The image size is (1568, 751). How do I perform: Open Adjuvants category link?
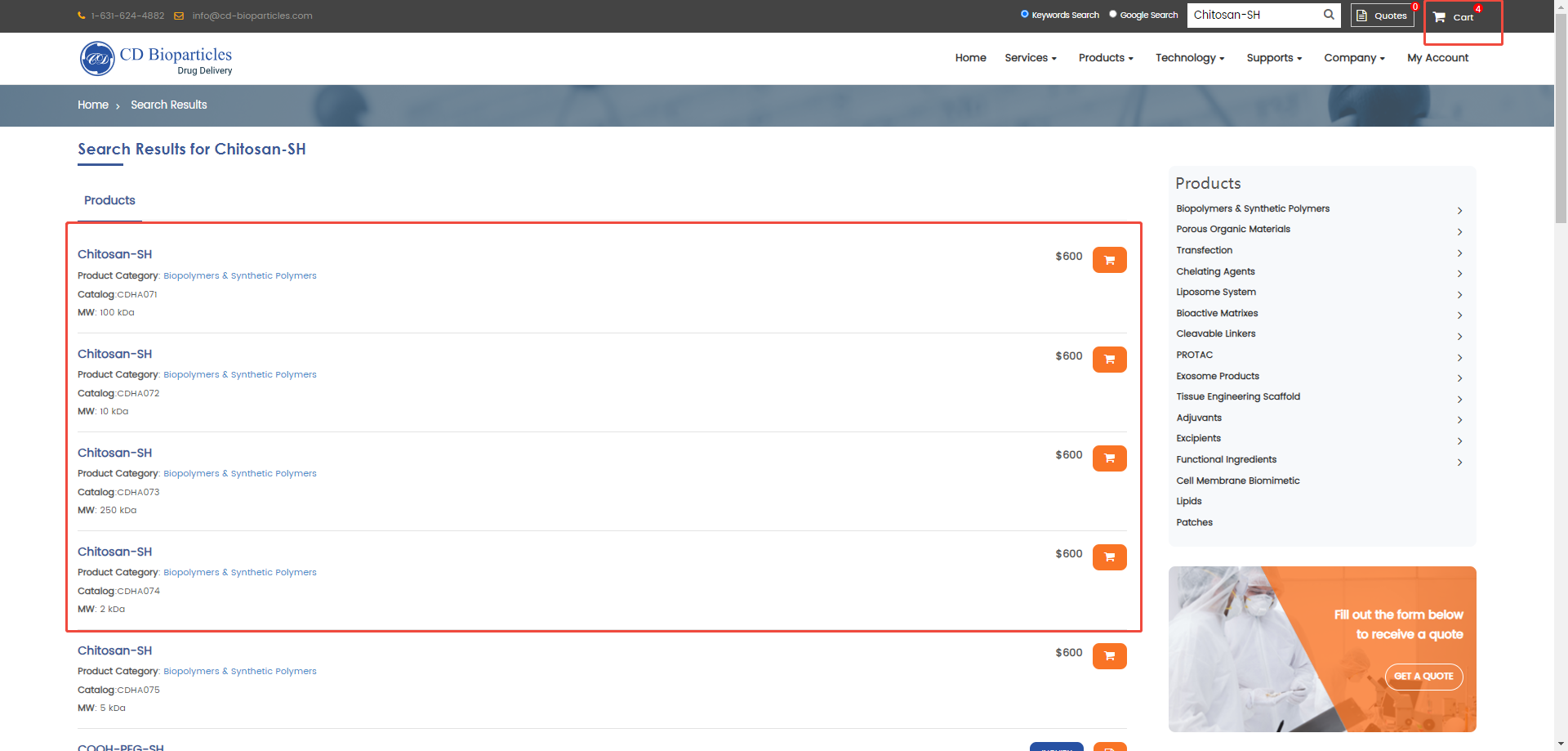point(1199,418)
